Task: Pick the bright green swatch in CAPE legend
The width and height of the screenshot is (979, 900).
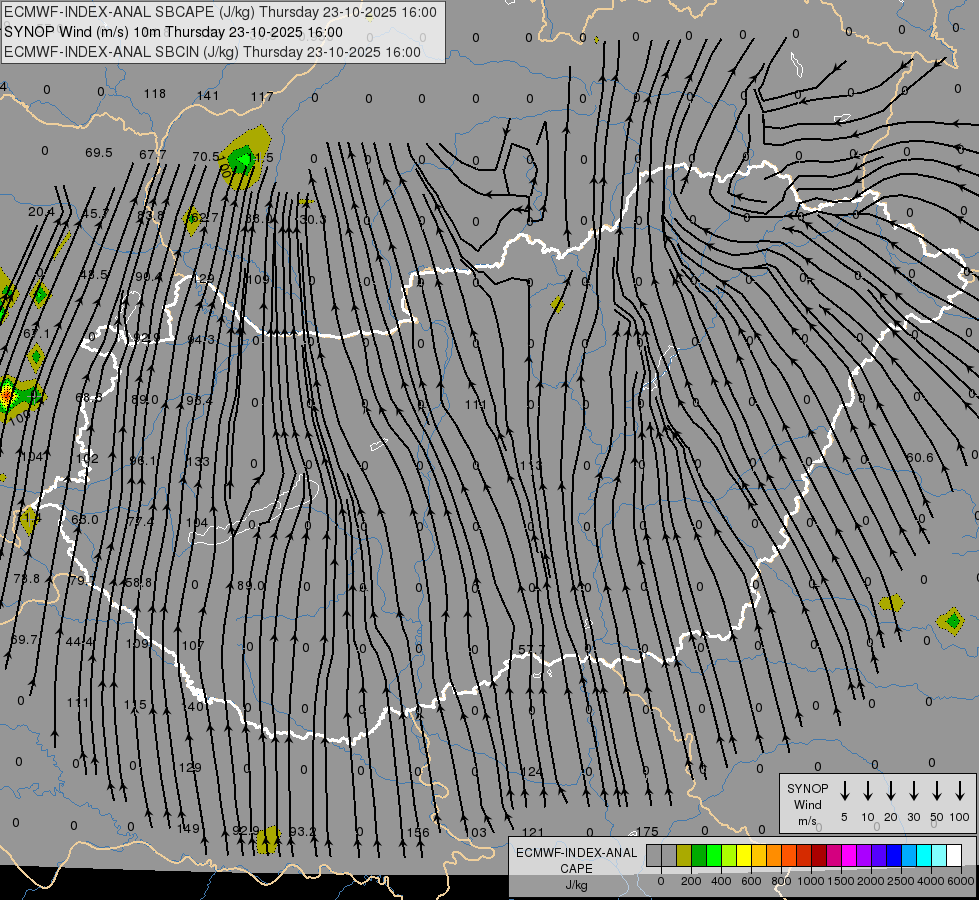Action: click(x=714, y=856)
